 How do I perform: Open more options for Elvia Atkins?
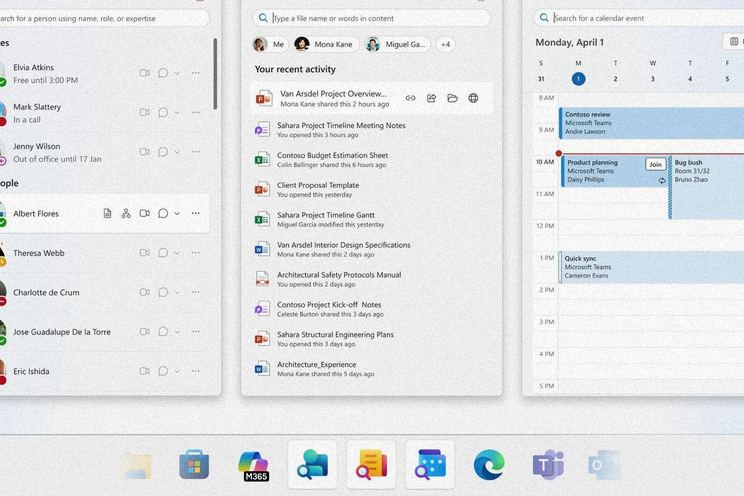coord(195,73)
